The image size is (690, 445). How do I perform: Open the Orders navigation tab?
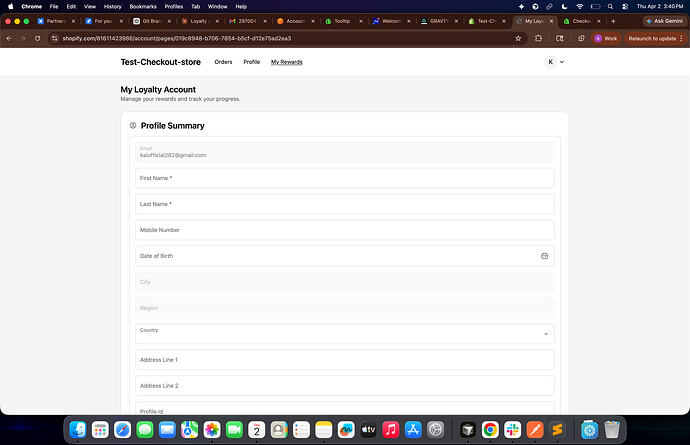pos(223,62)
